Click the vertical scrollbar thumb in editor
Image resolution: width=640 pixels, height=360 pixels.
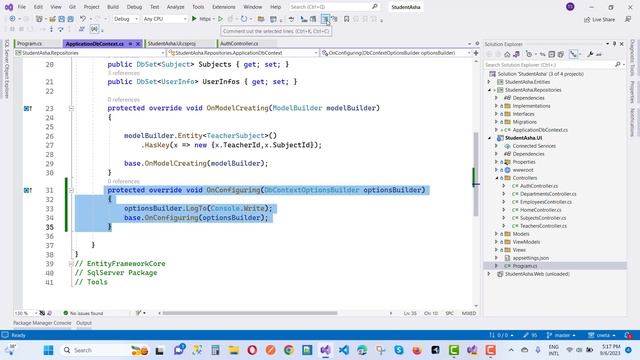[x=476, y=174]
